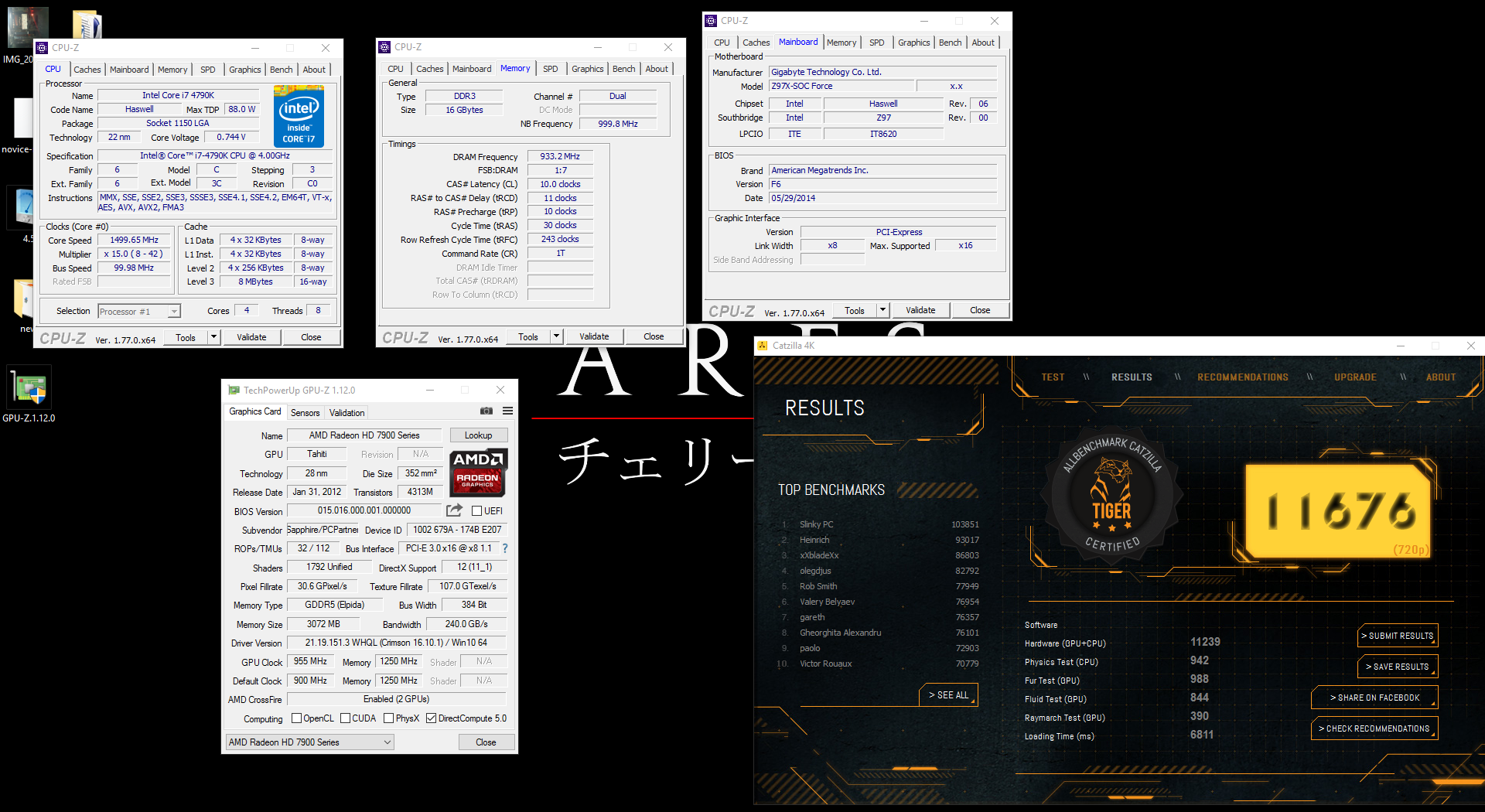Open Tools dropdown arrow in CPU-Z Memory window
This screenshot has width=1485, height=812.
pyautogui.click(x=556, y=336)
